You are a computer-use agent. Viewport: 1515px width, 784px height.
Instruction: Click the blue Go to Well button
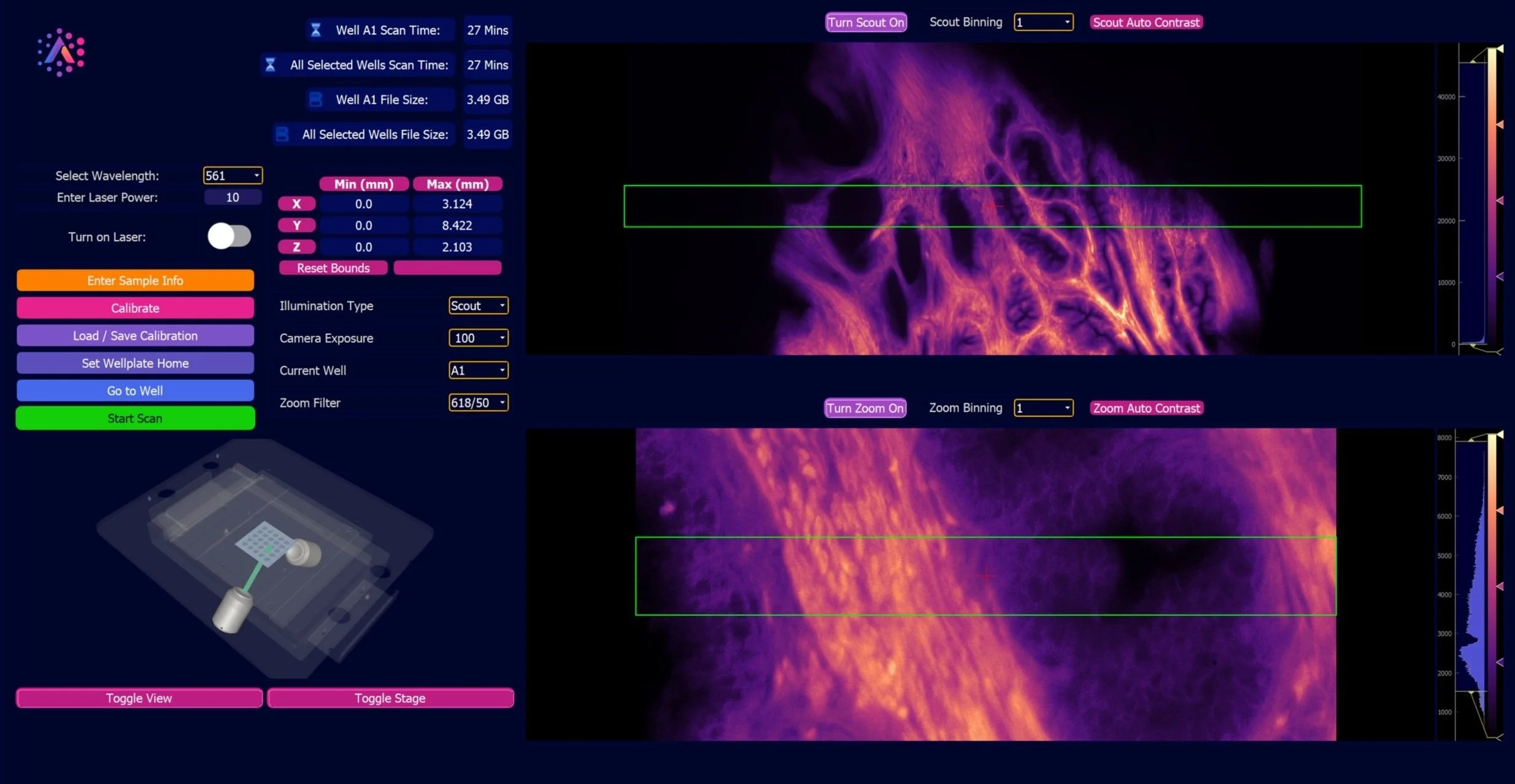135,391
